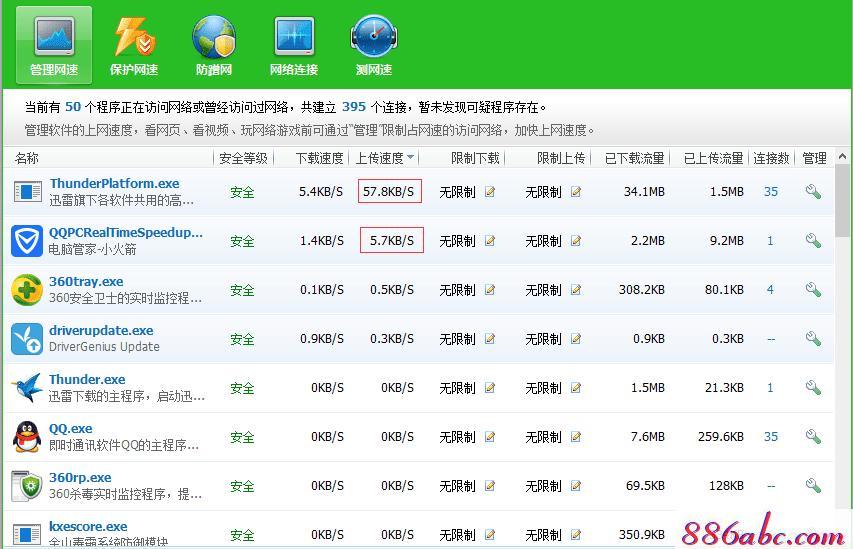Sort by 安全等级 column header
Image resolution: width=853 pixels, height=549 pixels.
click(243, 158)
